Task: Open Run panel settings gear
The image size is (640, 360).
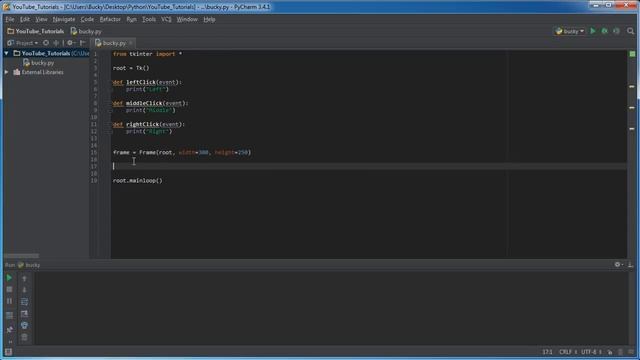Action: coord(618,265)
